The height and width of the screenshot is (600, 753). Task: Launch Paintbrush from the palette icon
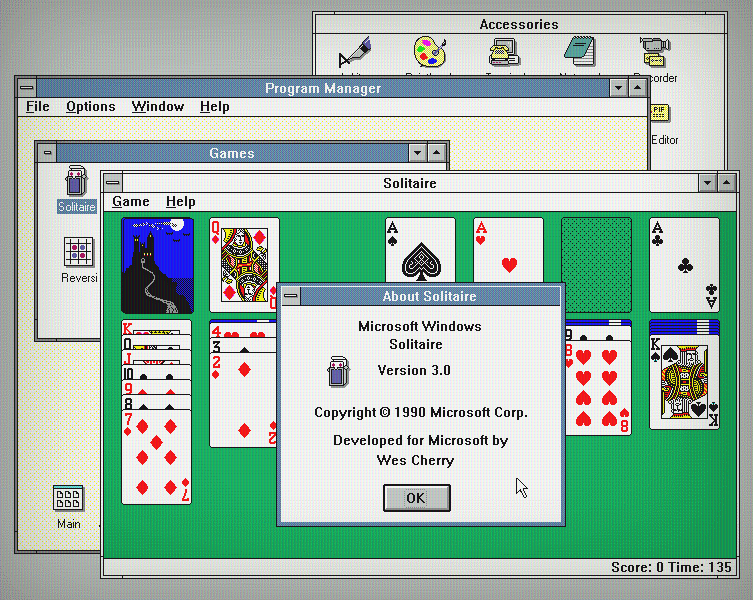[429, 52]
